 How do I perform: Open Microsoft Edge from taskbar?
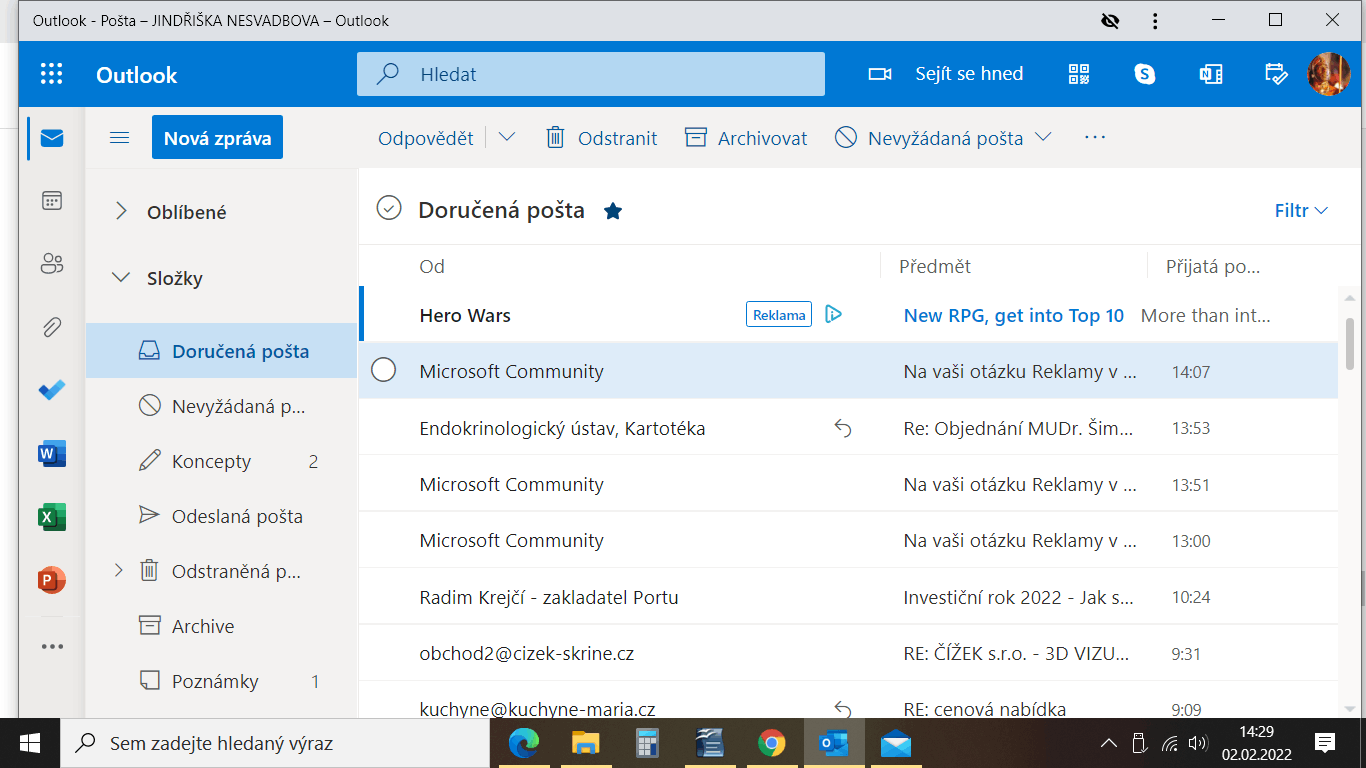[524, 743]
